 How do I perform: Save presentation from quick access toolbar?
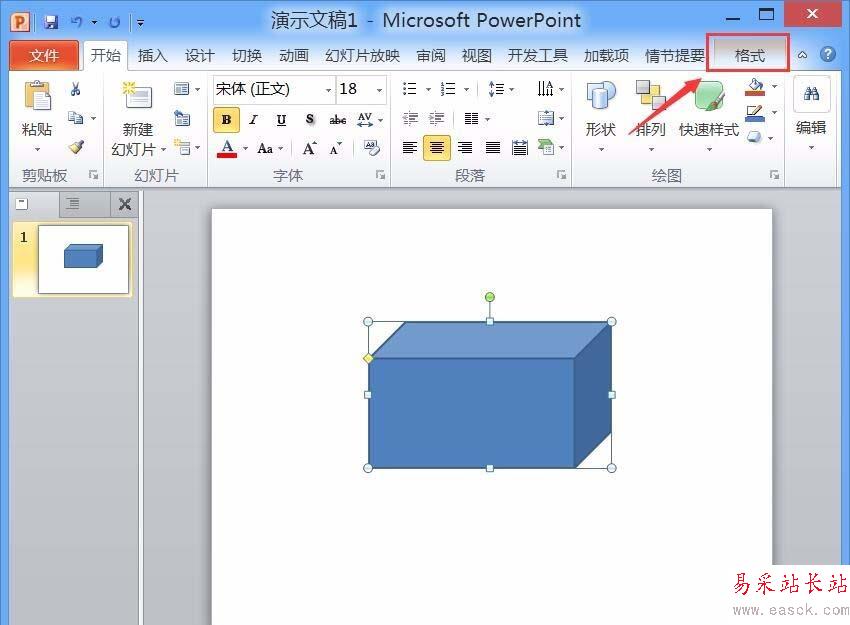(x=51, y=22)
